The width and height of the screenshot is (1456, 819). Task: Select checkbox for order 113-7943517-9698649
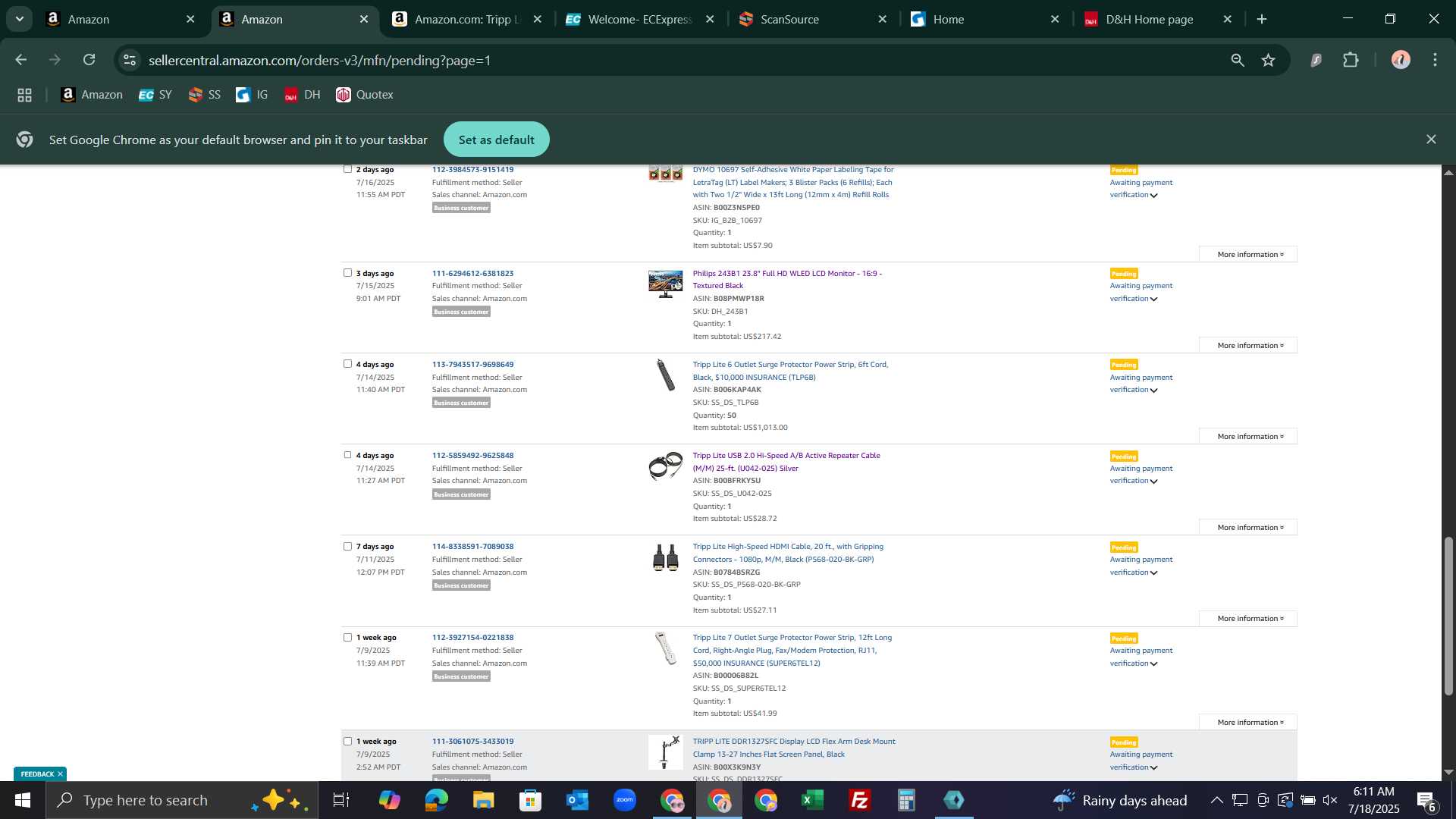click(347, 364)
